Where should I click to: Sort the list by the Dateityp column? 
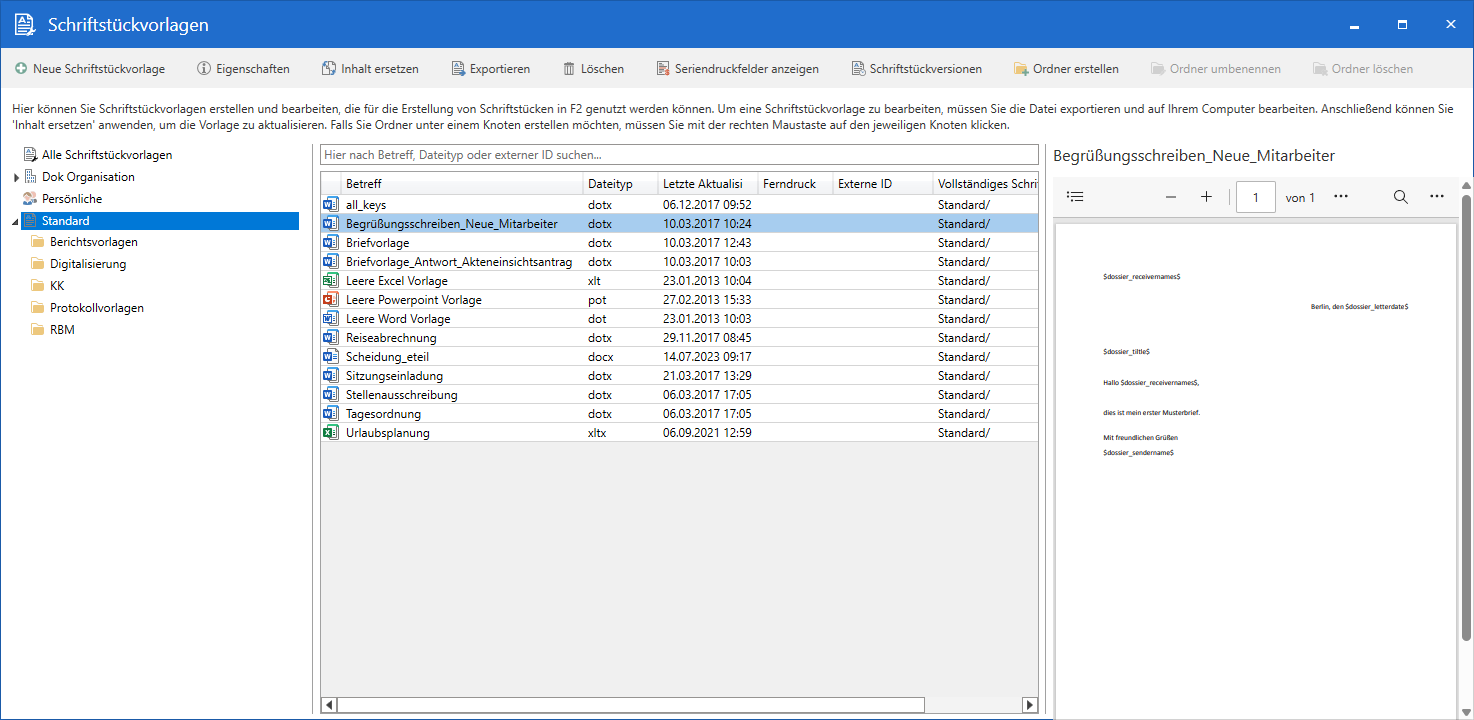click(x=610, y=184)
